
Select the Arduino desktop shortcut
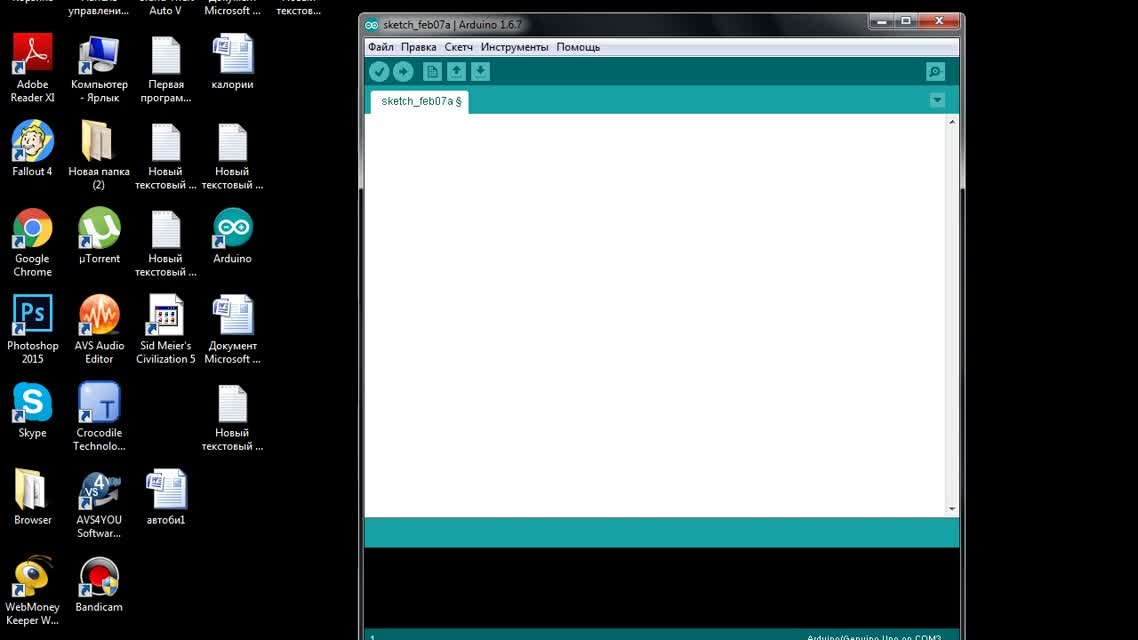(232, 236)
